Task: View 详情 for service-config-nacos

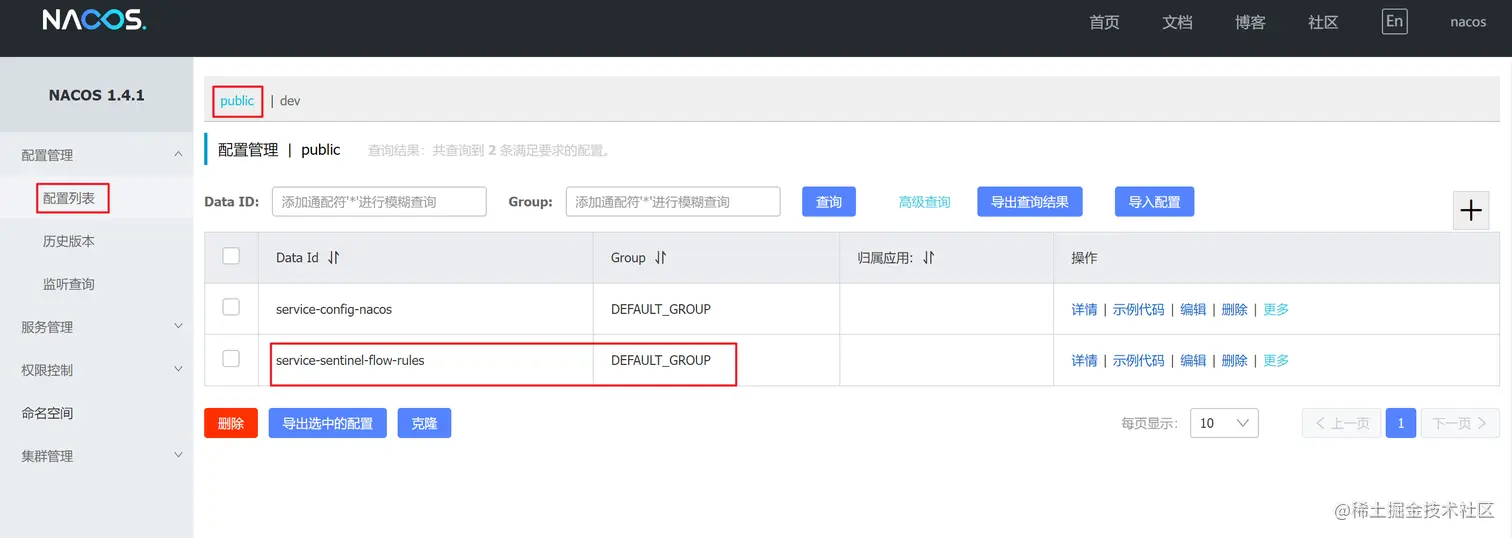Action: click(1084, 310)
